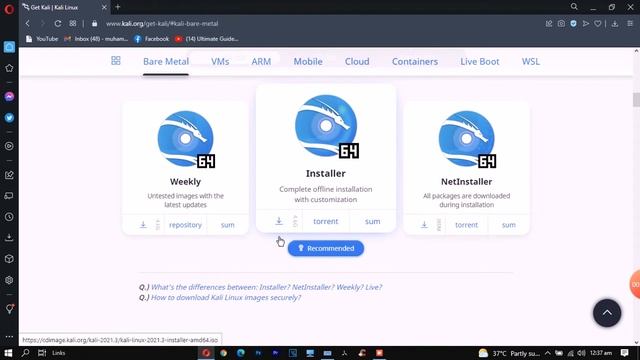Switch to the Cloud tab

click(357, 62)
